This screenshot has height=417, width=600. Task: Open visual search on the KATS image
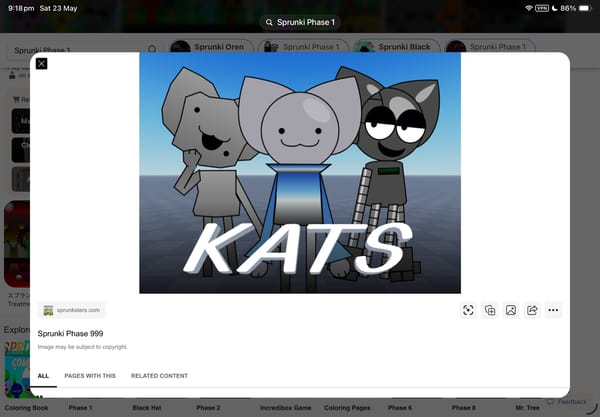point(468,310)
